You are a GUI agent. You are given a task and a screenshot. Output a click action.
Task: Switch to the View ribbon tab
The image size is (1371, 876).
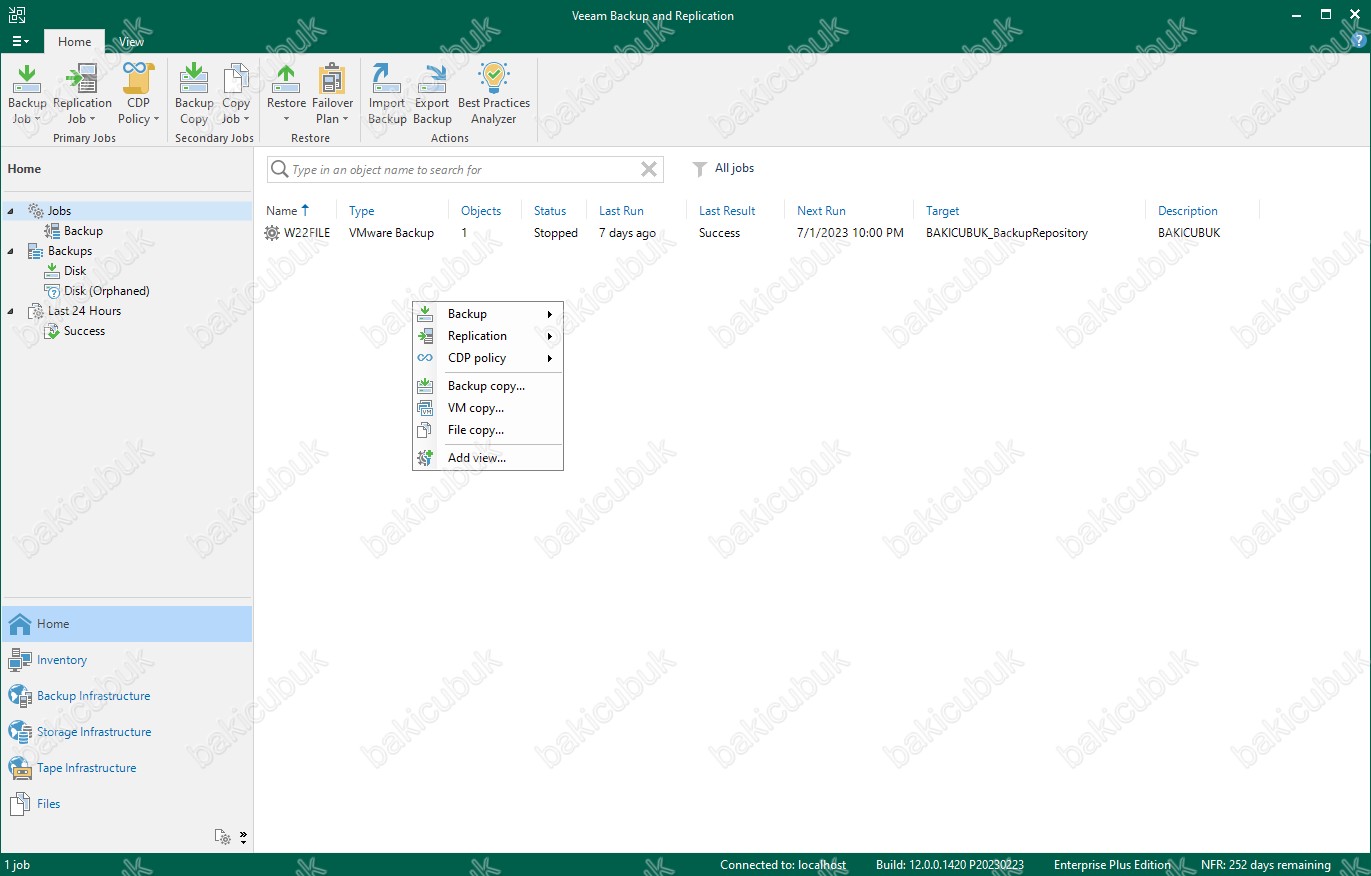click(x=131, y=42)
